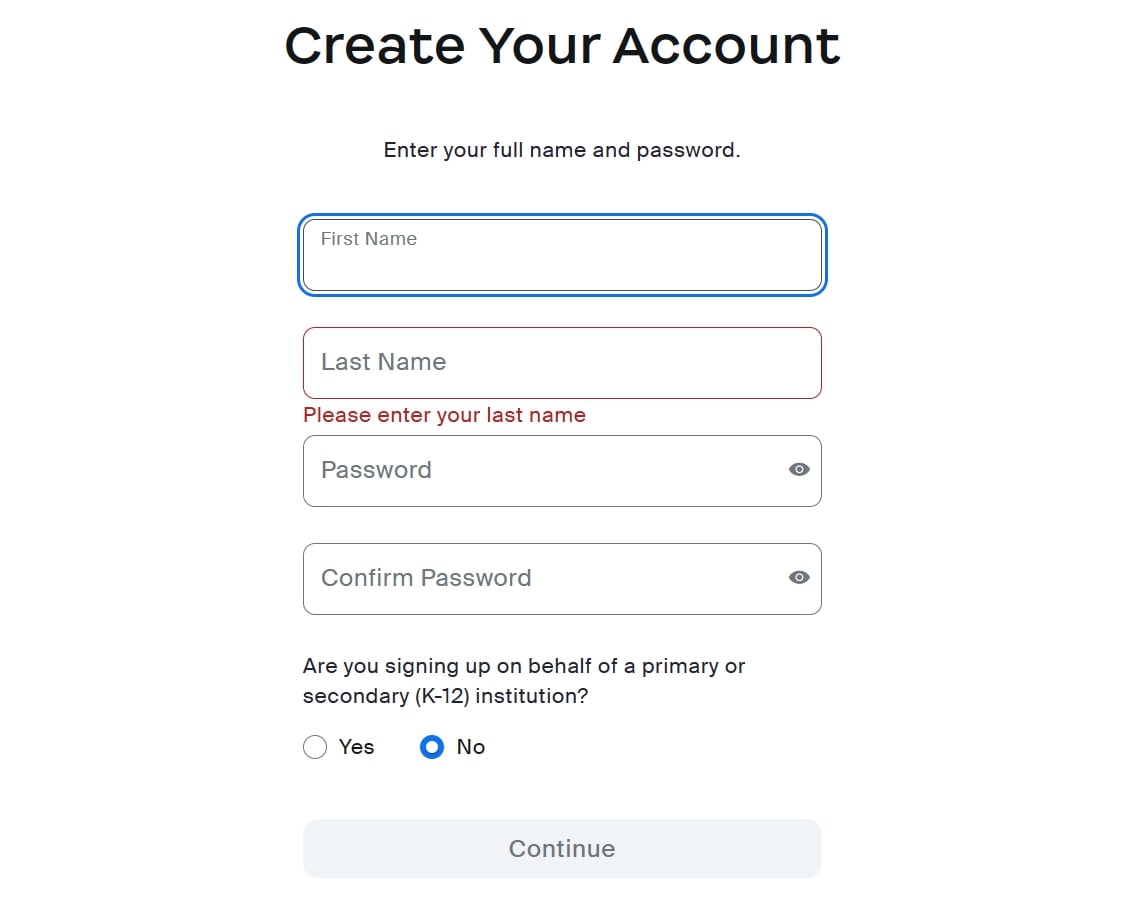
Task: Click the 'Create Your Account' heading
Action: point(562,46)
